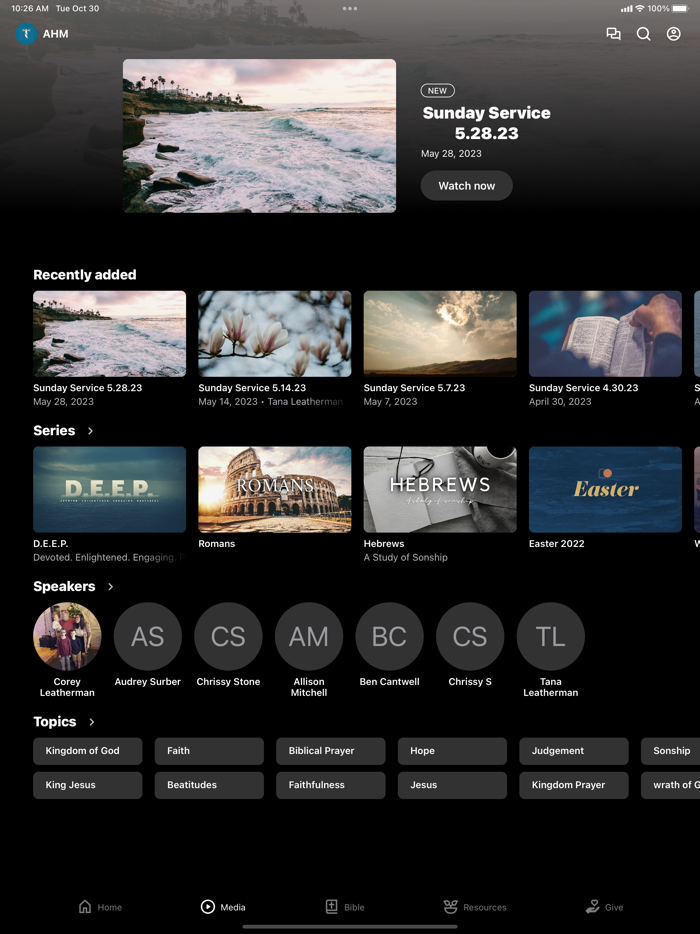Tap the Give hand-heart icon
This screenshot has width=700, height=934.
(x=592, y=907)
